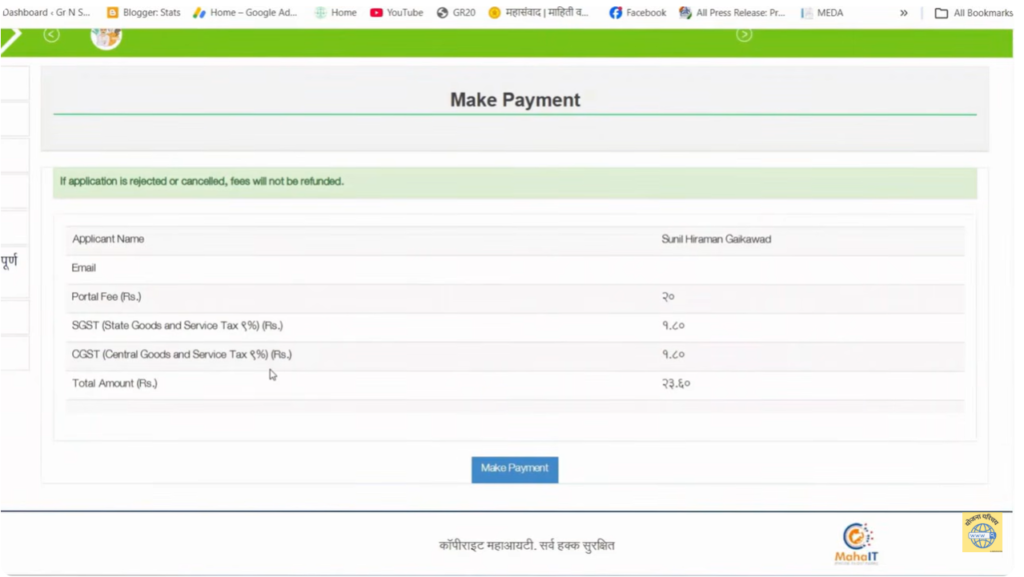Open the All Bookmarks folder
Image resolution: width=1024 pixels, height=577 pixels.
tap(973, 13)
